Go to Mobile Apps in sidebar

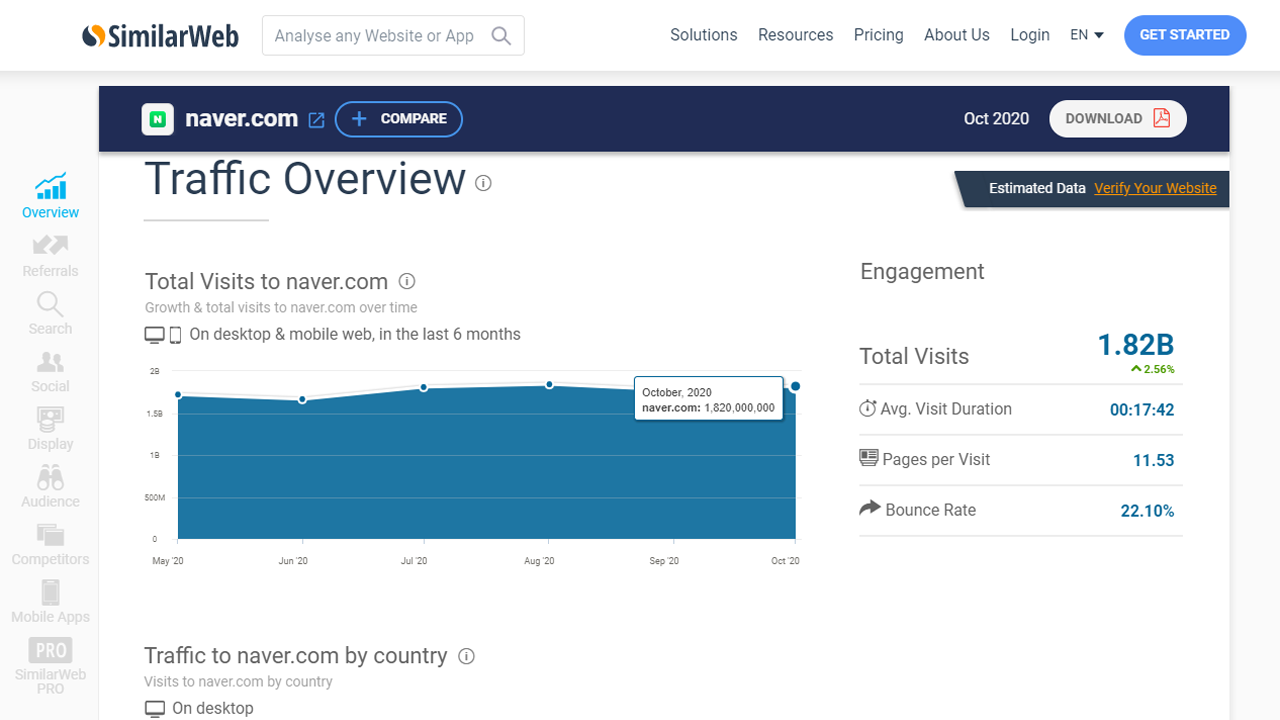51,602
